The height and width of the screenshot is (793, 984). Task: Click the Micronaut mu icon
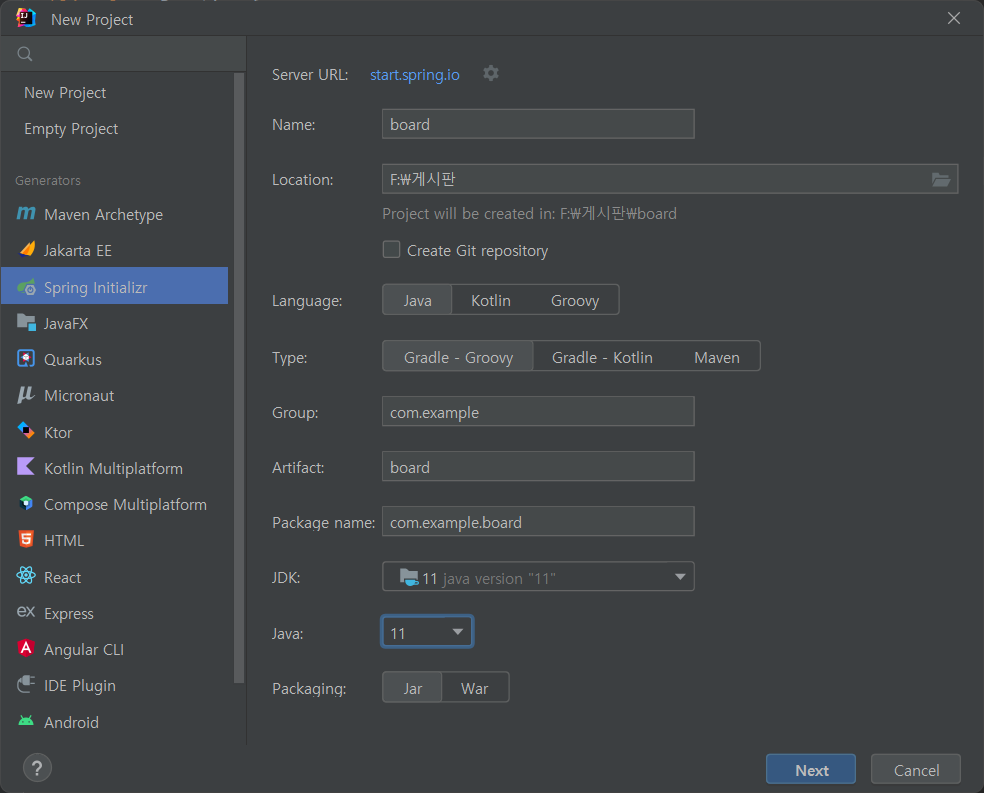click(x=26, y=395)
